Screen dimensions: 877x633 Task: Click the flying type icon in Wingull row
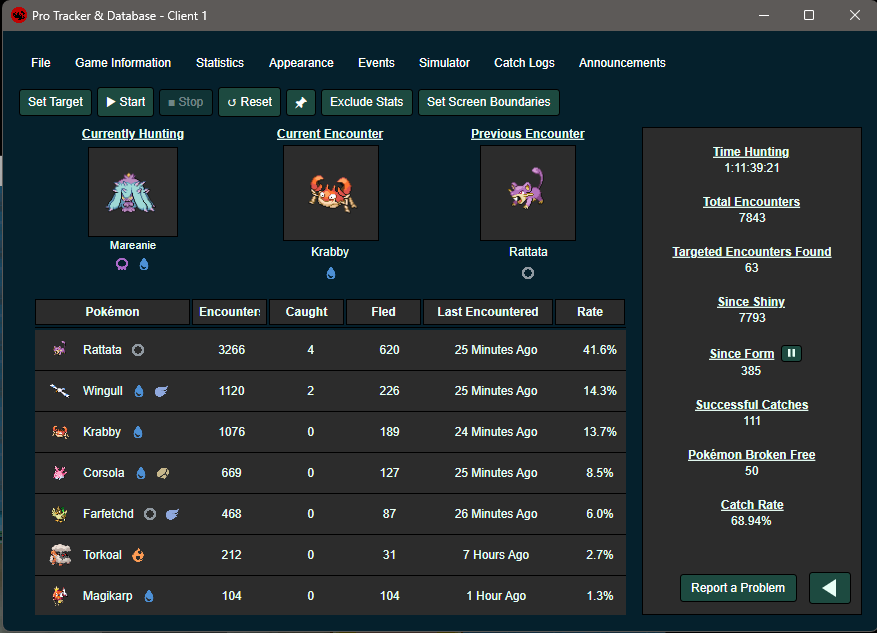pos(161,391)
